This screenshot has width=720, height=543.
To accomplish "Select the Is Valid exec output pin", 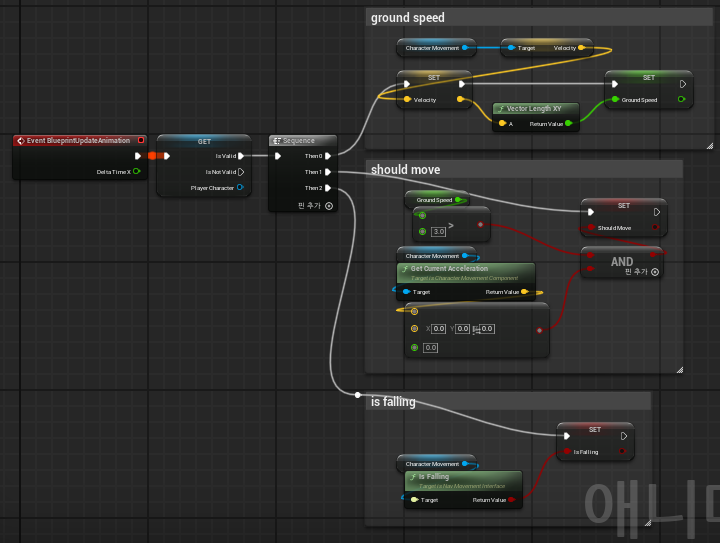I will 241,156.
